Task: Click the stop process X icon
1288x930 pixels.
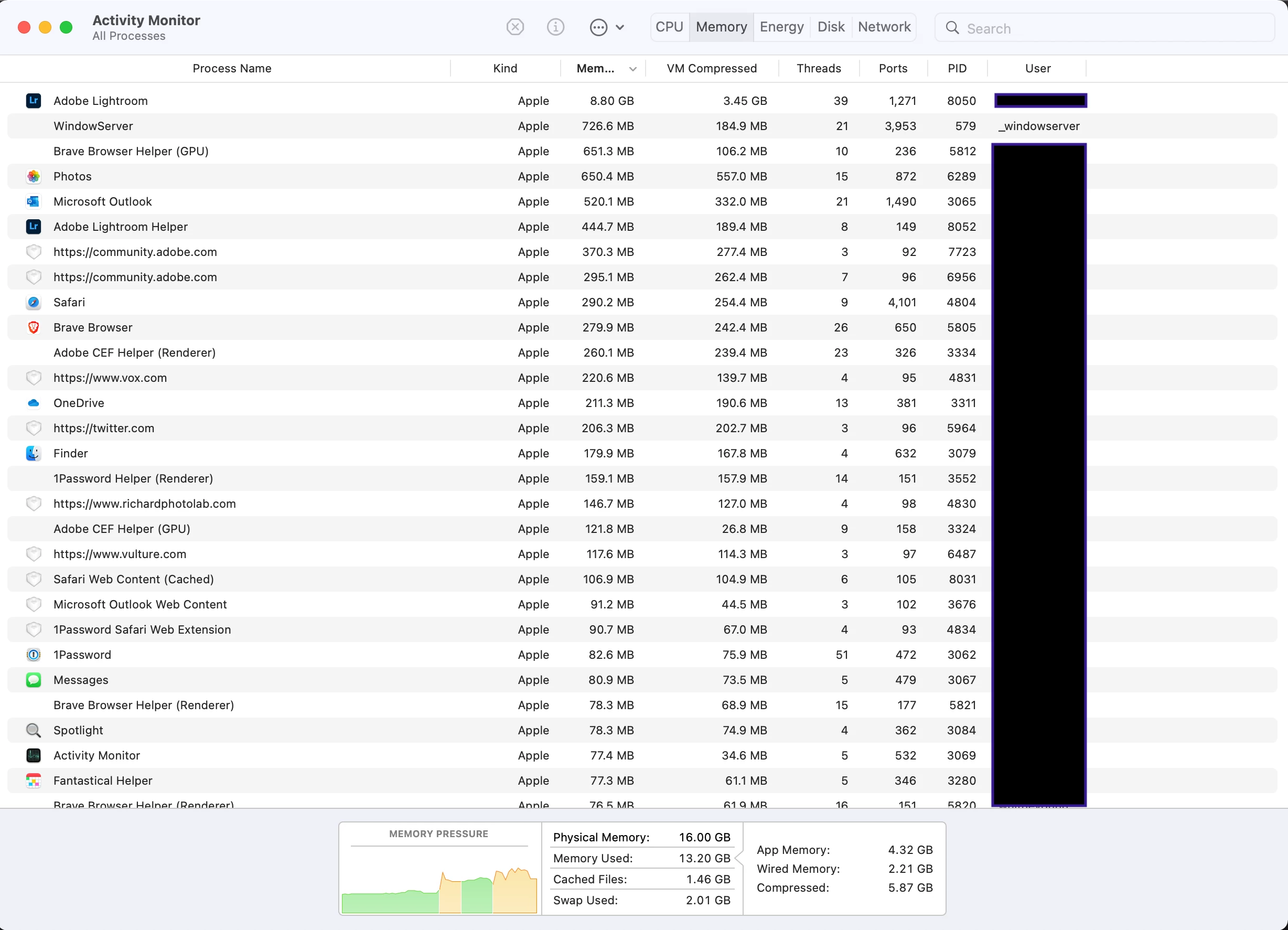Action: [514, 27]
